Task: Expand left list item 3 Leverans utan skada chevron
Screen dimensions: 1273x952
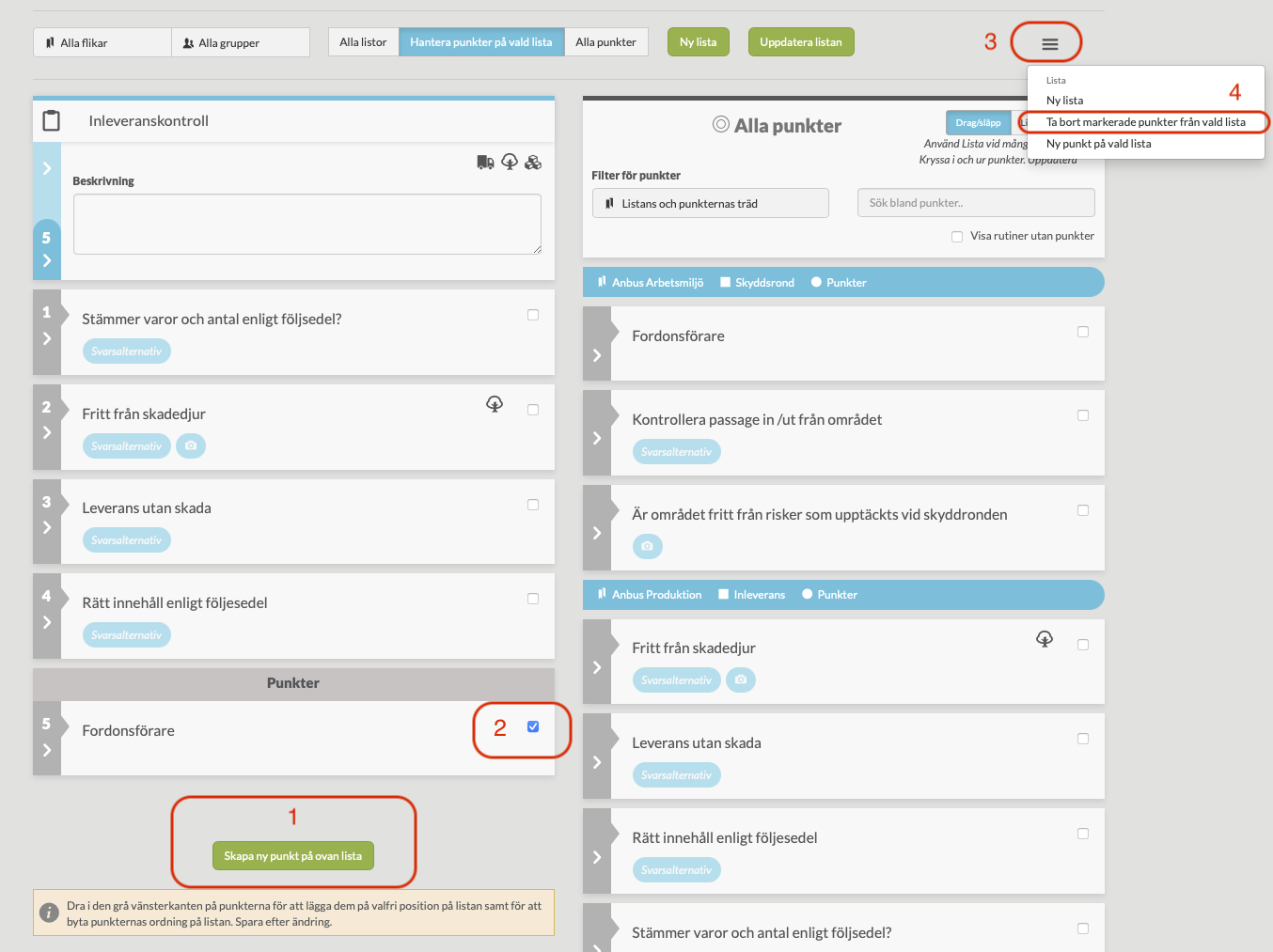Action: coord(47,527)
